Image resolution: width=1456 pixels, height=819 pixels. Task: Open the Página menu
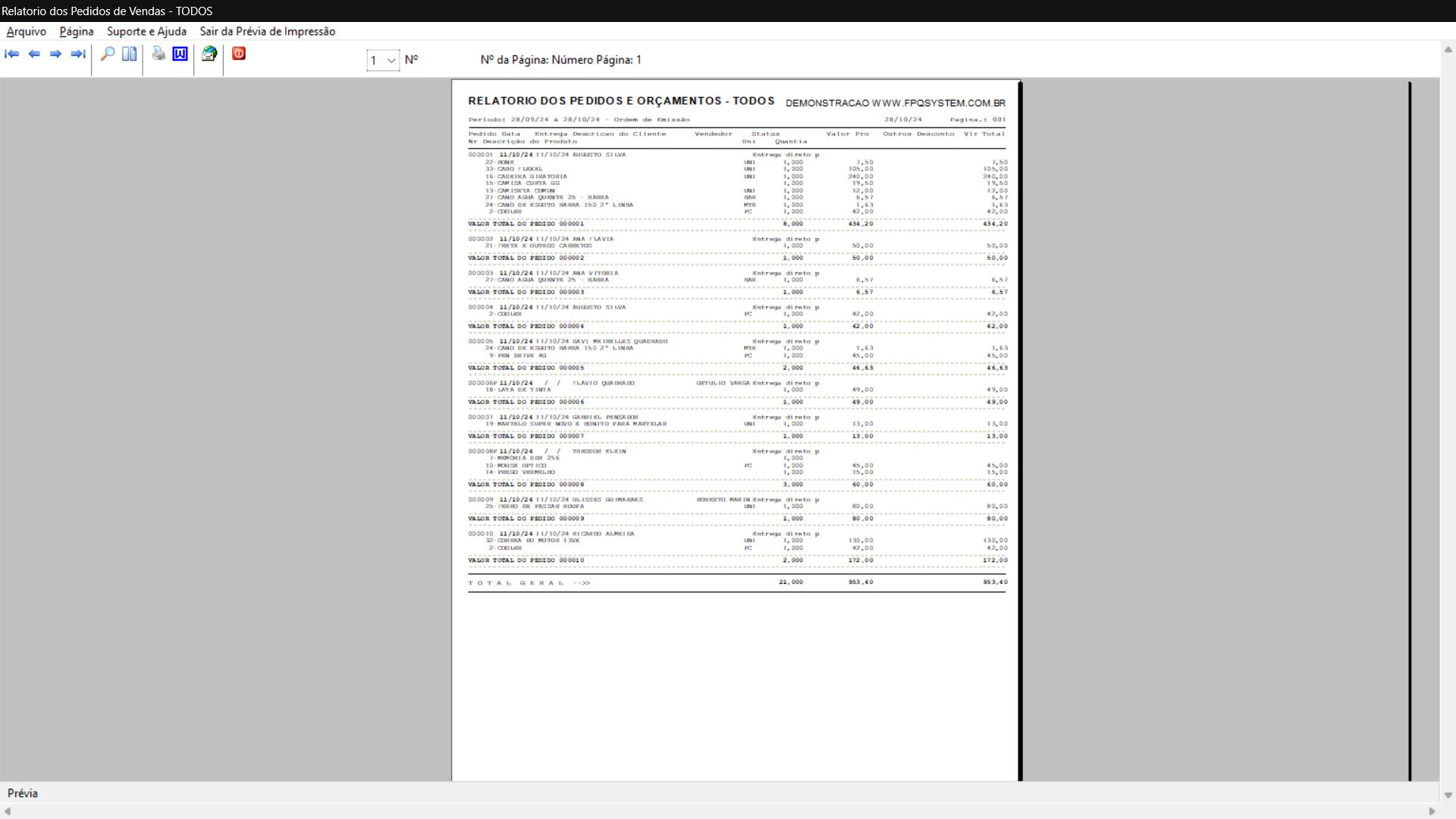[x=77, y=31]
